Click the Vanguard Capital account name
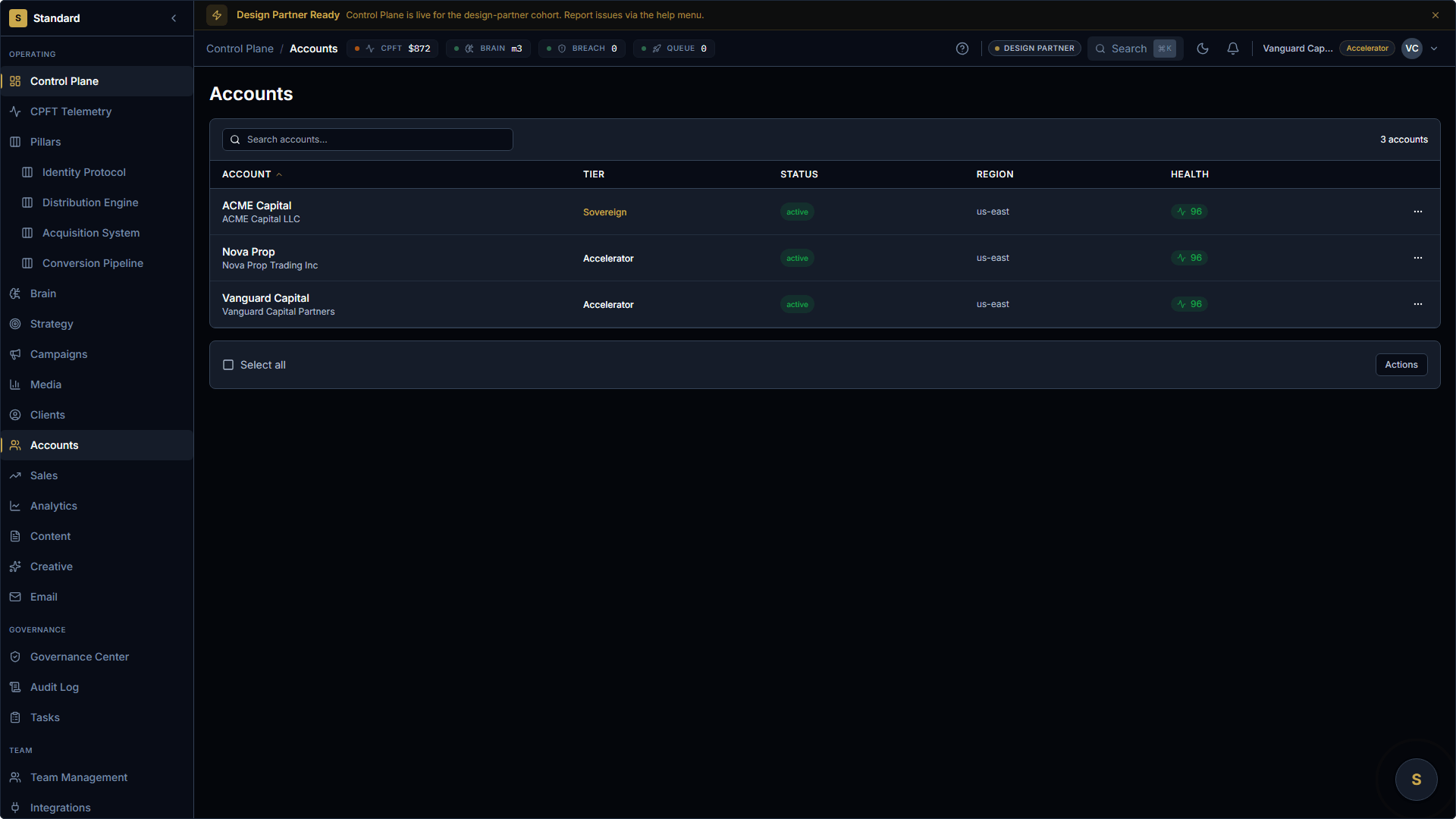This screenshot has height=819, width=1456. (x=265, y=298)
